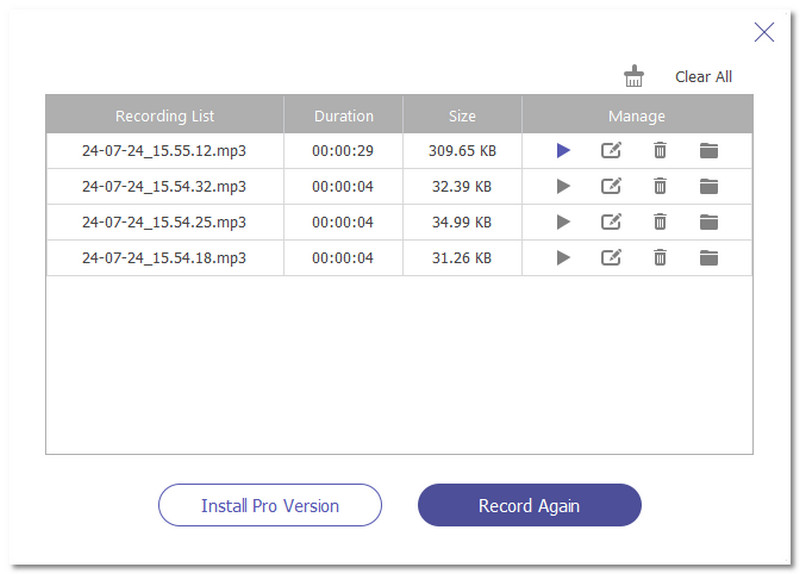Click edit icon for the 15.54.18 recording
800x574 pixels.
tap(611, 258)
